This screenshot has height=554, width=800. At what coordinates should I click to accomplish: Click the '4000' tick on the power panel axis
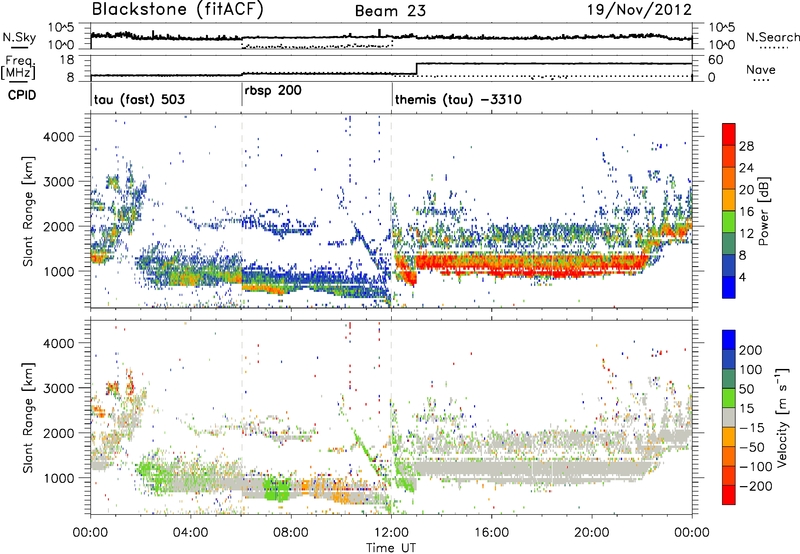tap(58, 137)
